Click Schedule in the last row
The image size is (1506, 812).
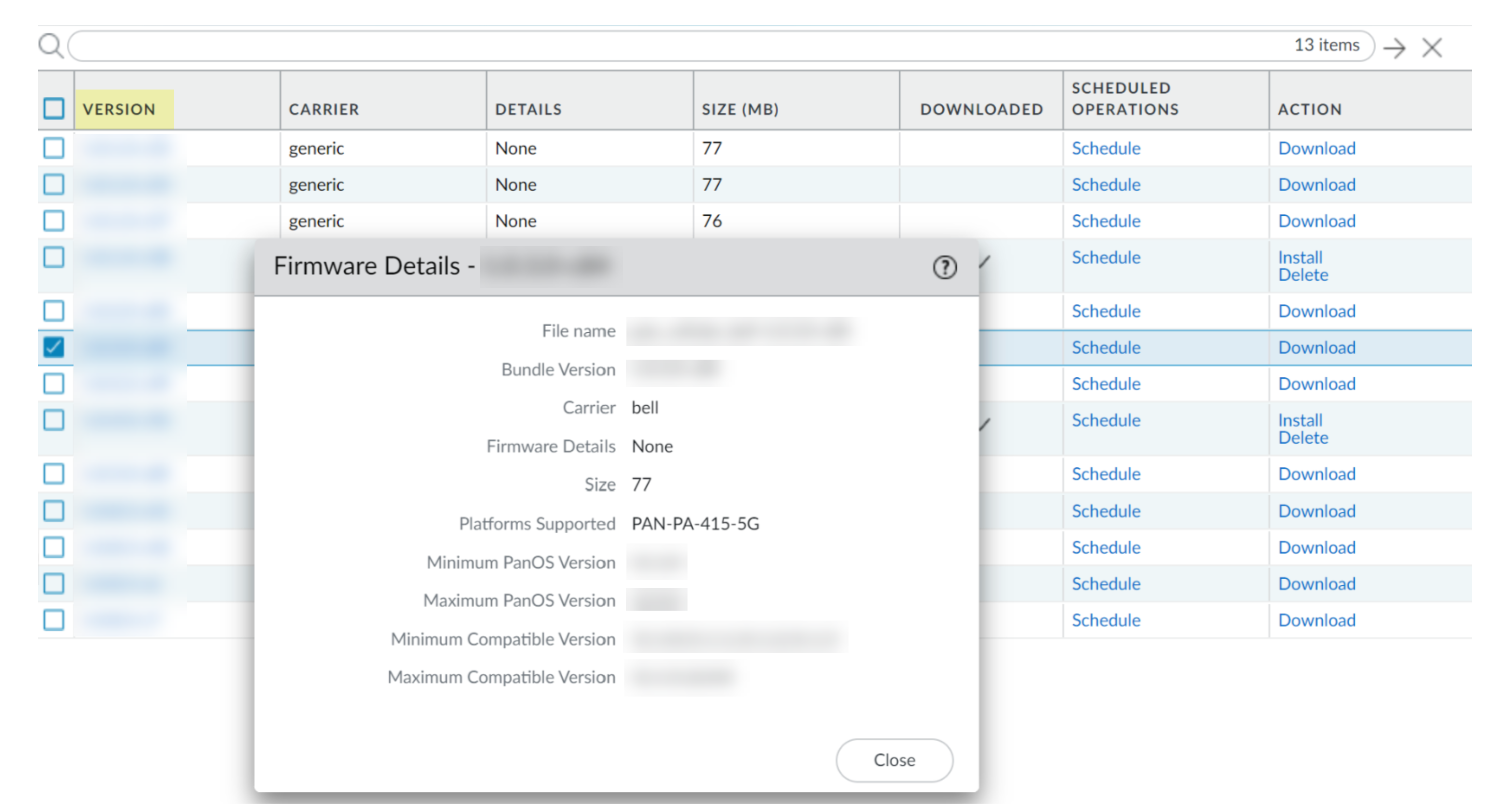[1105, 620]
